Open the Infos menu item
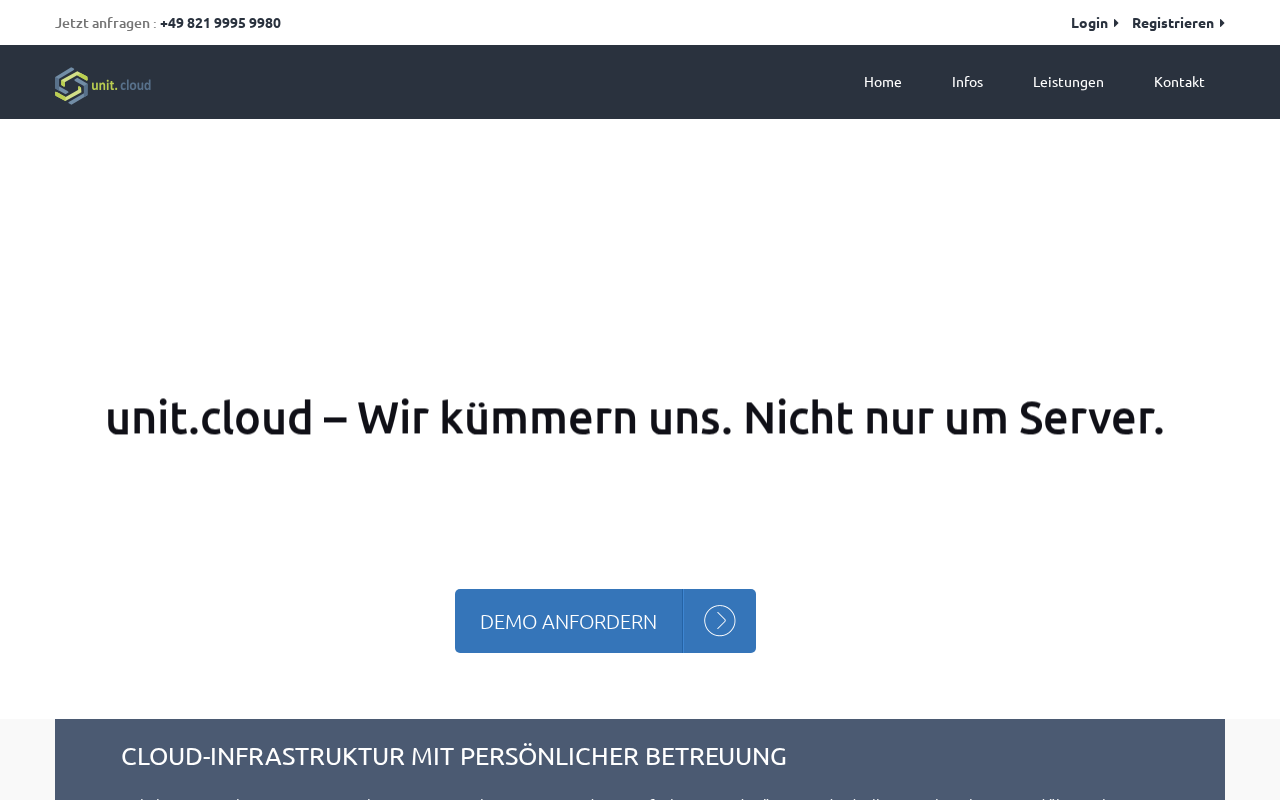The height and width of the screenshot is (800, 1280). [967, 82]
